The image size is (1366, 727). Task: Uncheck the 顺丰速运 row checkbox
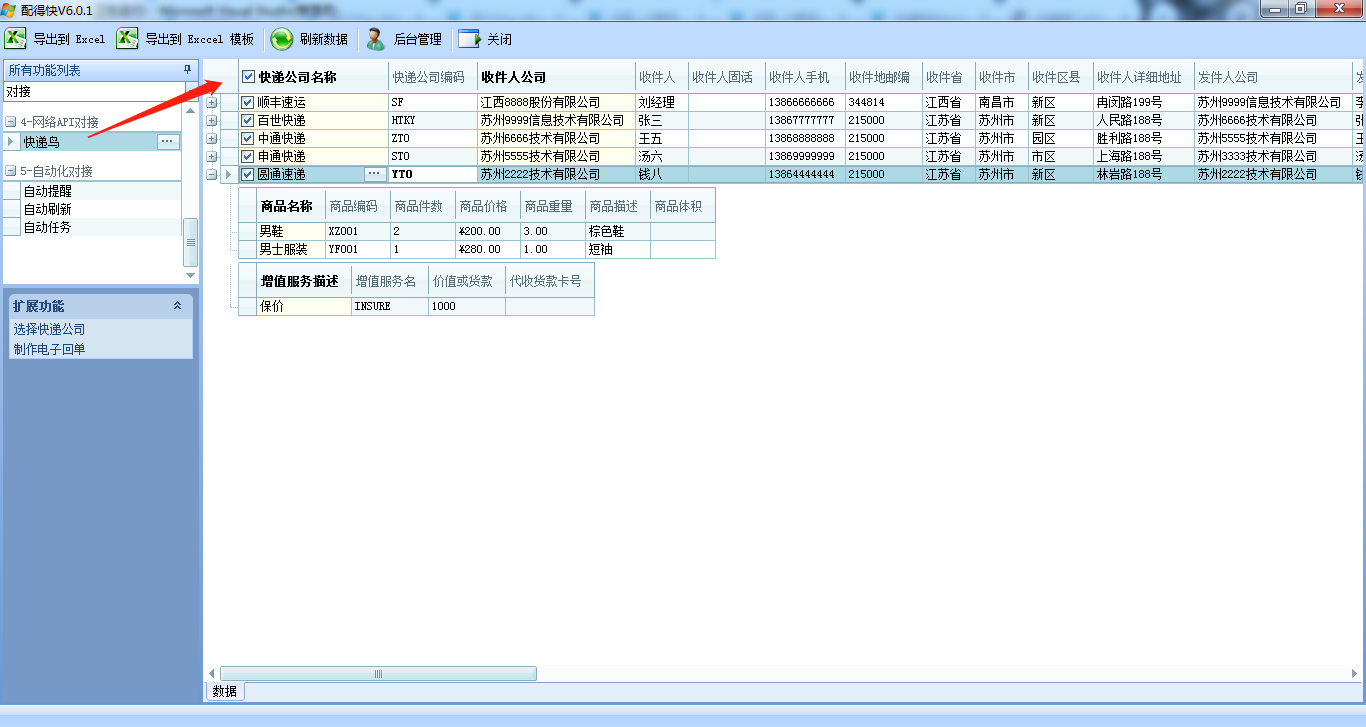(248, 102)
